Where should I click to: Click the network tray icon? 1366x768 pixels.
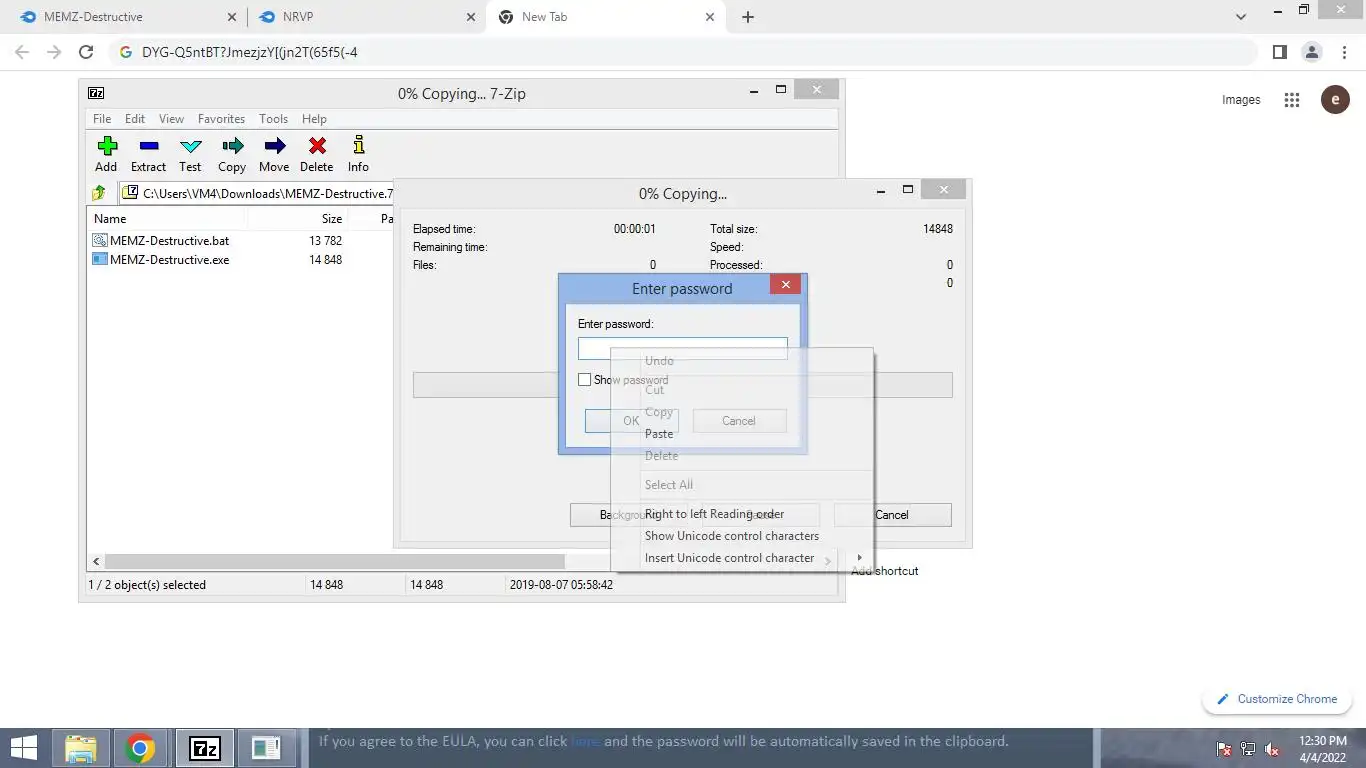click(x=1248, y=749)
